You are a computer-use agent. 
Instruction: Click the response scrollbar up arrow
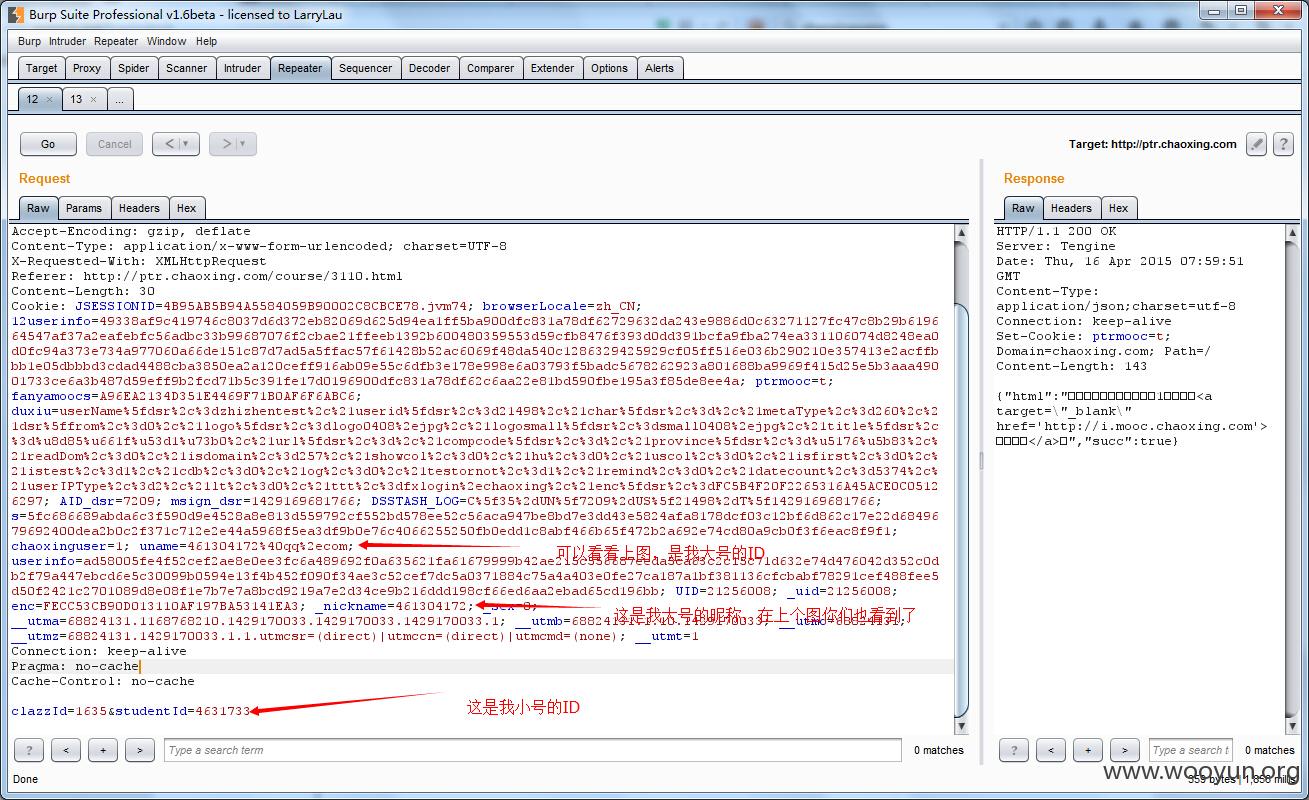[1290, 232]
